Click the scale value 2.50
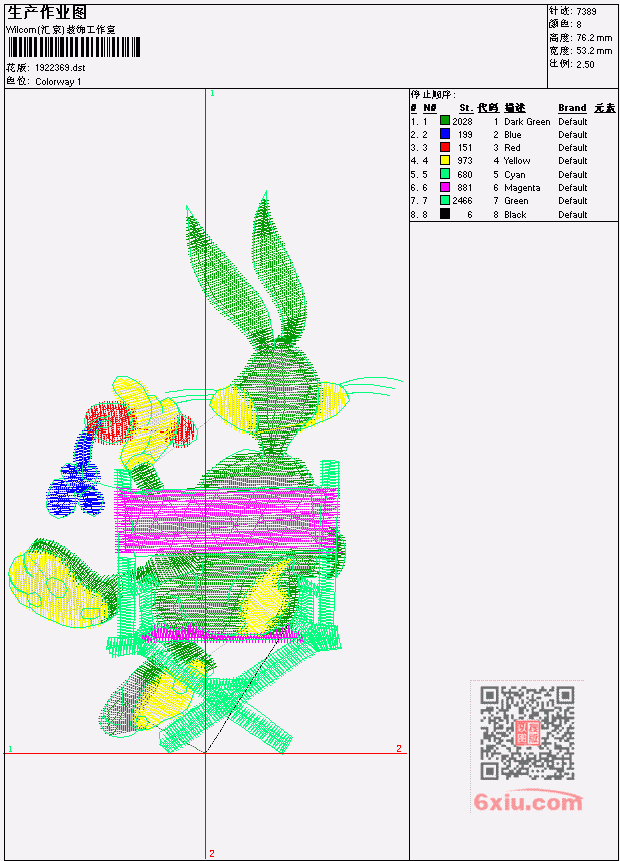620x861 pixels. [x=585, y=64]
